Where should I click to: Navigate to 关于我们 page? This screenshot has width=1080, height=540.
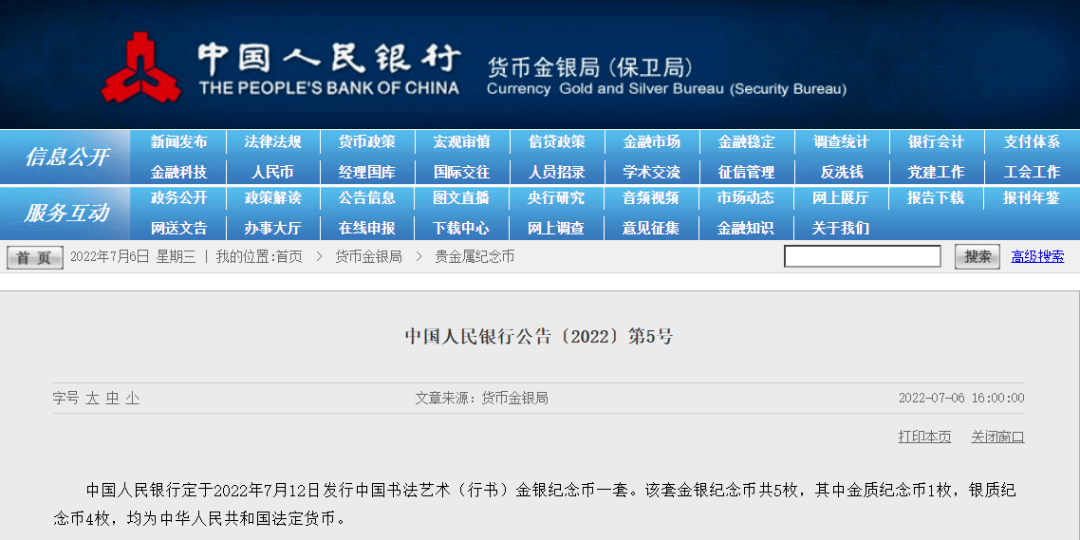coord(841,228)
